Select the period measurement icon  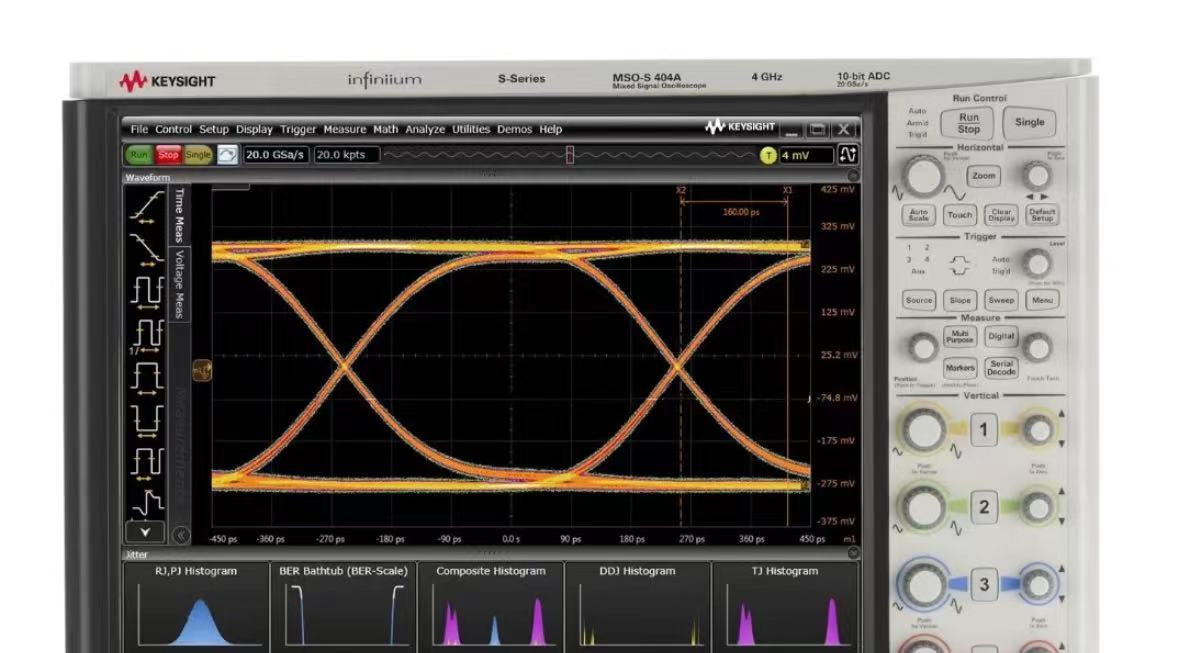[147, 292]
